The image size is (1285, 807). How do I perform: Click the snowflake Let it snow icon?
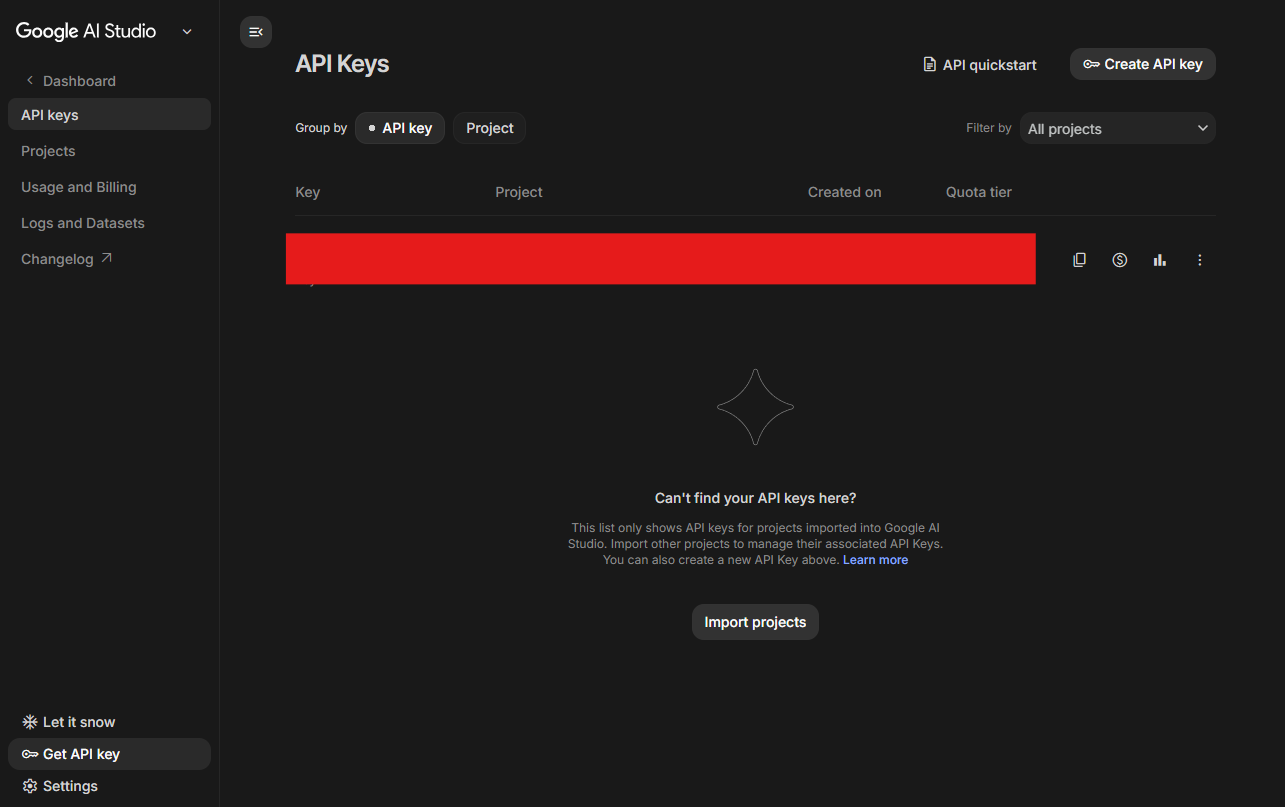click(x=30, y=722)
